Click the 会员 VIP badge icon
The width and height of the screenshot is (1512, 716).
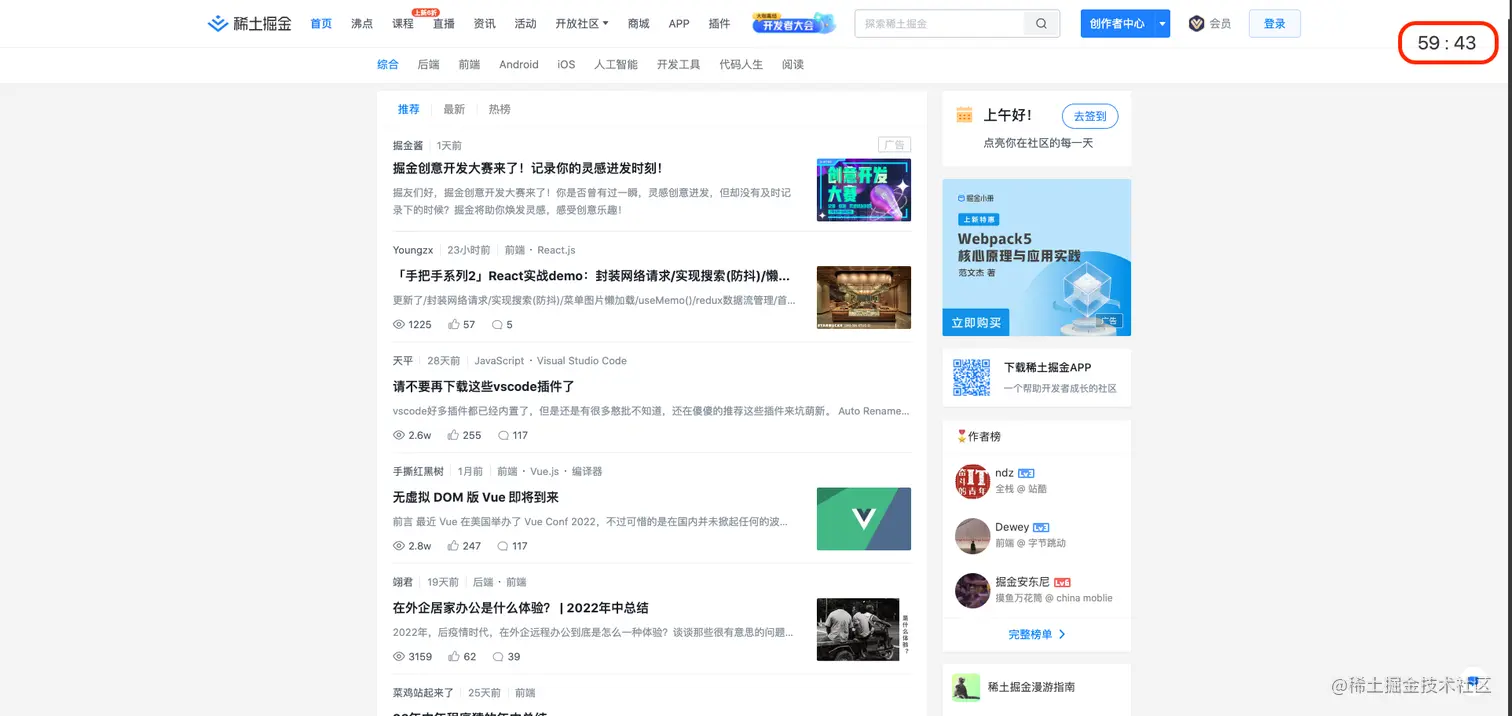[x=1196, y=23]
